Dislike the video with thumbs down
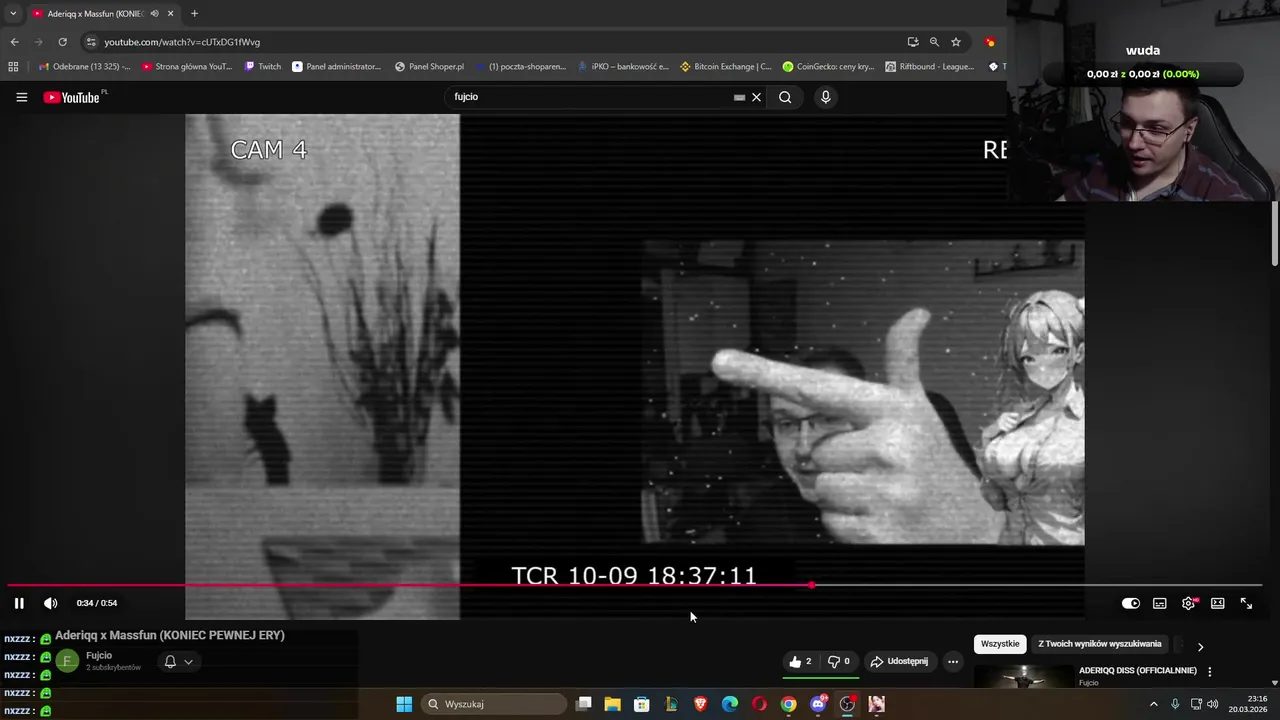Screen dimensions: 1280x720 (x=839, y=661)
